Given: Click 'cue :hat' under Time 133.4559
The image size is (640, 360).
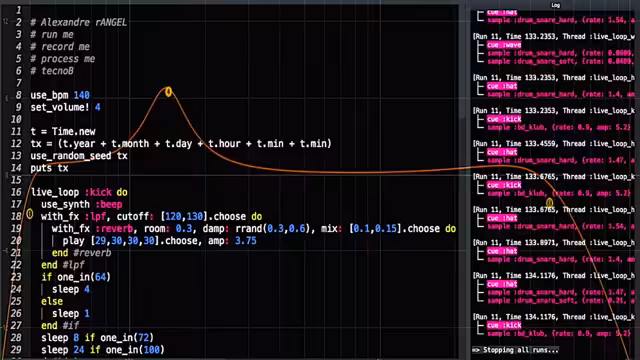Looking at the screenshot, I should click(502, 152).
